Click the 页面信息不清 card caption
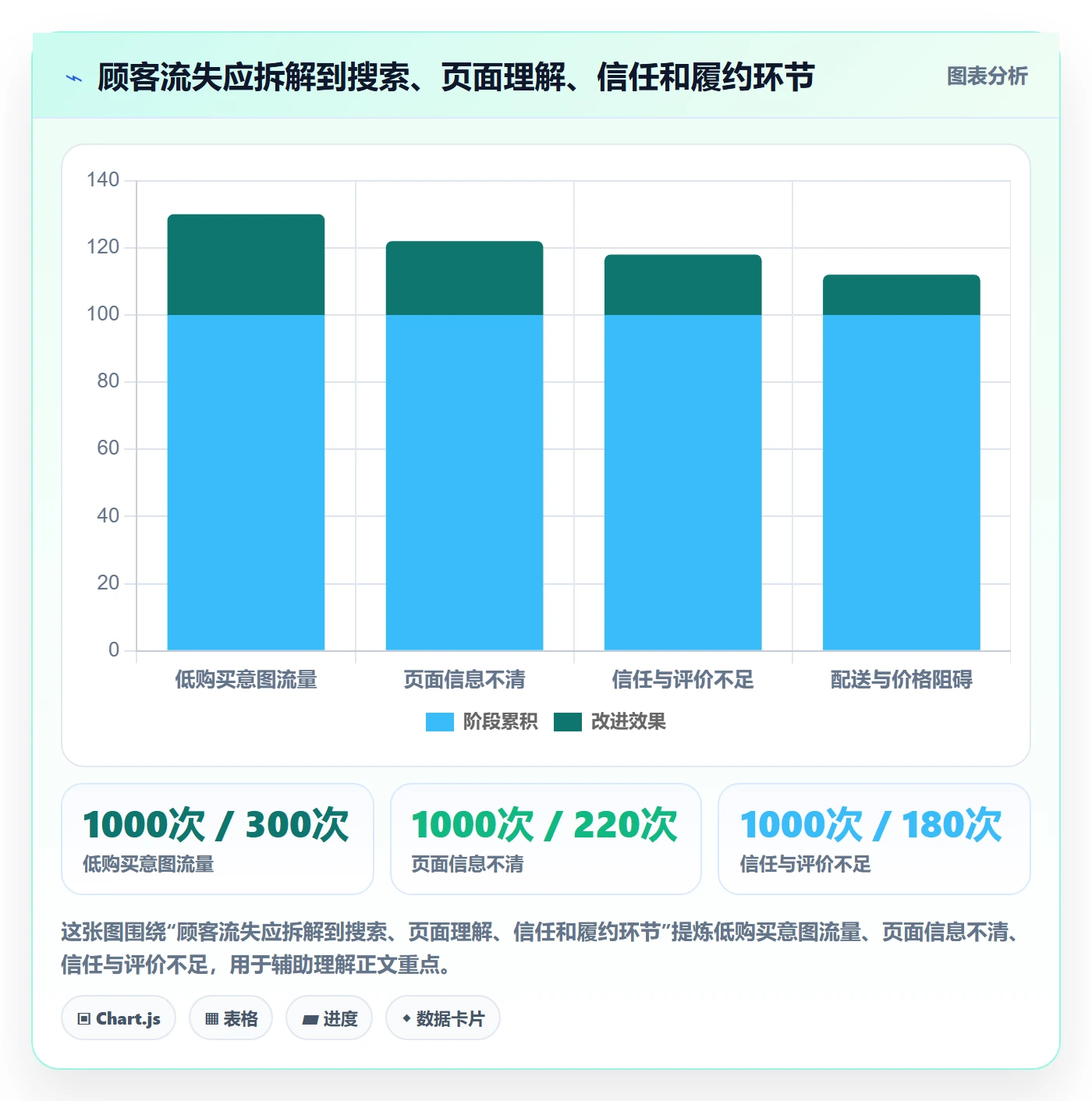Screen dimensions: 1092x1101 coord(467,865)
